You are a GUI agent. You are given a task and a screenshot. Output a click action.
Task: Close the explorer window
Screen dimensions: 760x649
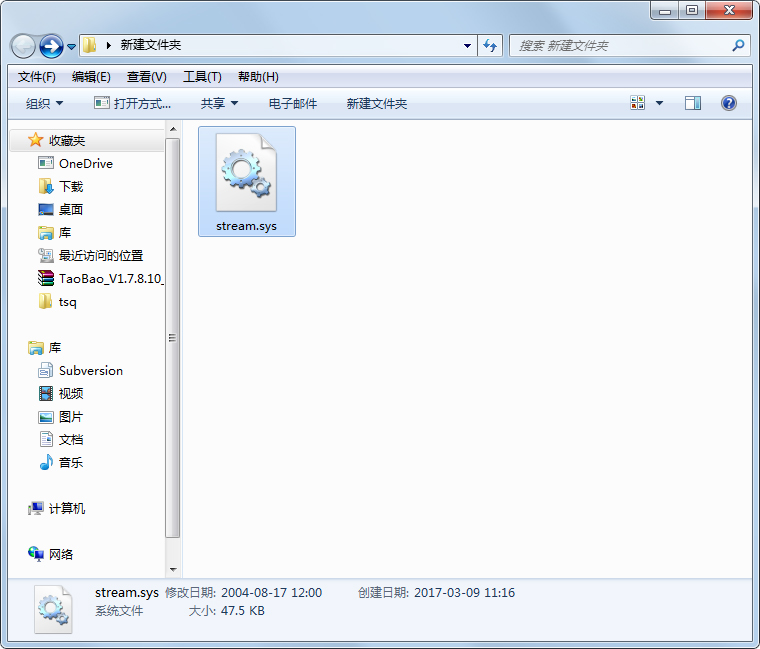pos(729,11)
